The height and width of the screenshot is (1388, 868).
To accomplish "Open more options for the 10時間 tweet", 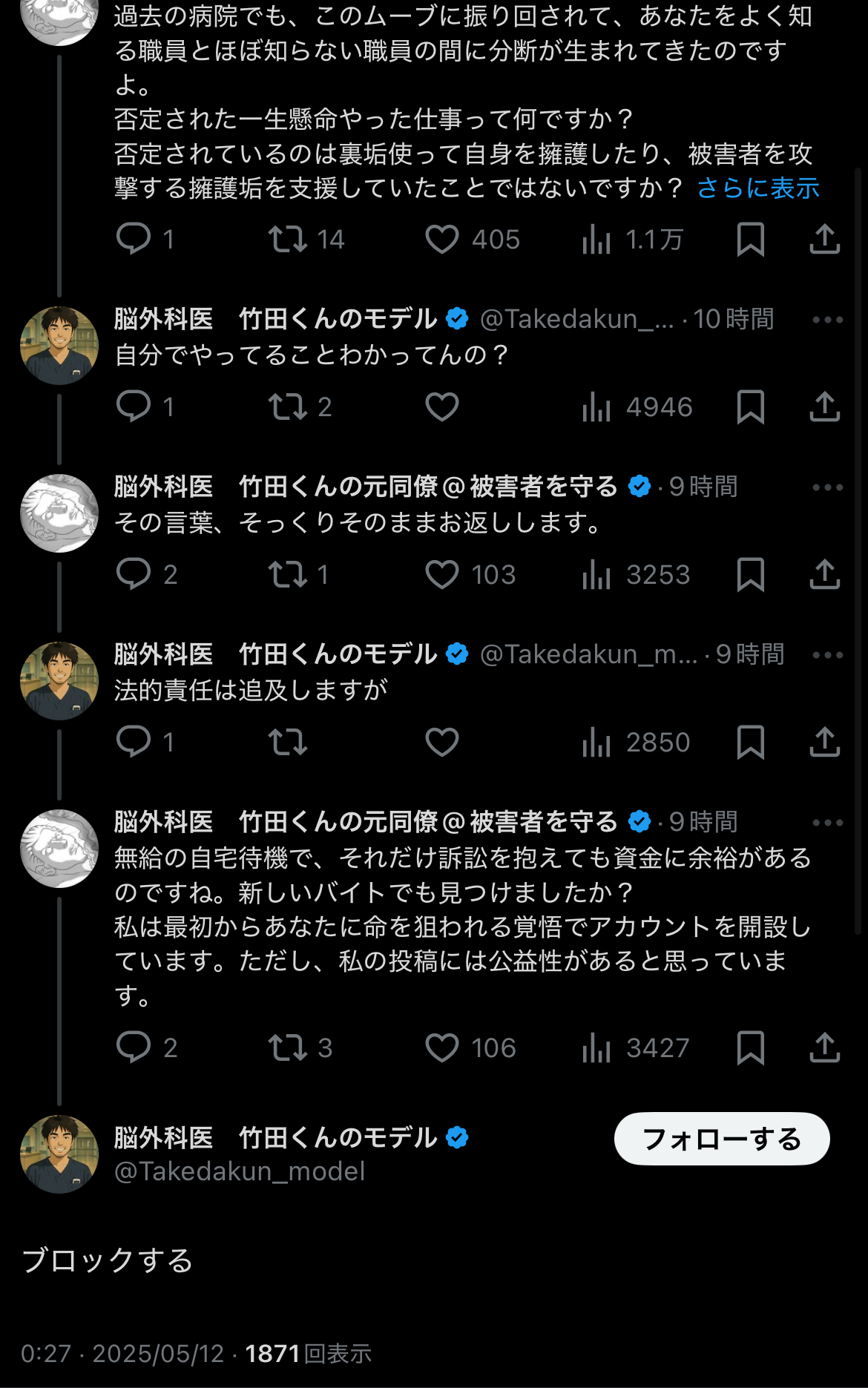I will 827,320.
